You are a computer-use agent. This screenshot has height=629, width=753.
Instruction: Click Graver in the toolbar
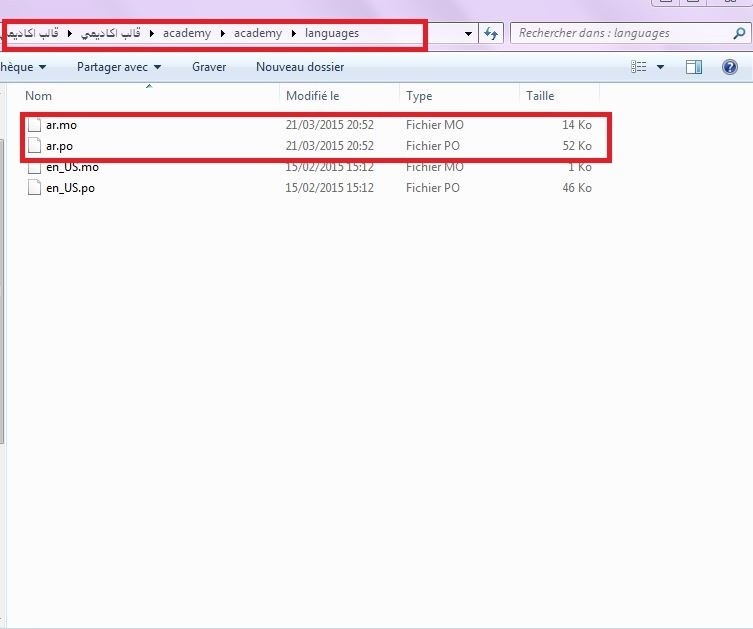point(209,67)
